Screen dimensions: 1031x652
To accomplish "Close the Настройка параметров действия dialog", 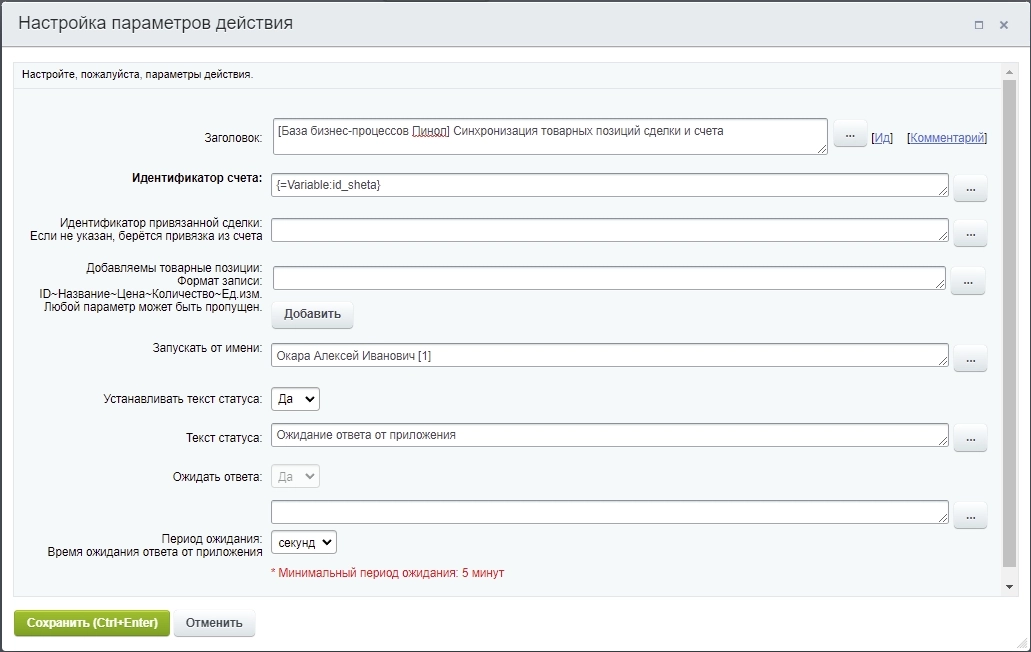I will (x=1004, y=25).
